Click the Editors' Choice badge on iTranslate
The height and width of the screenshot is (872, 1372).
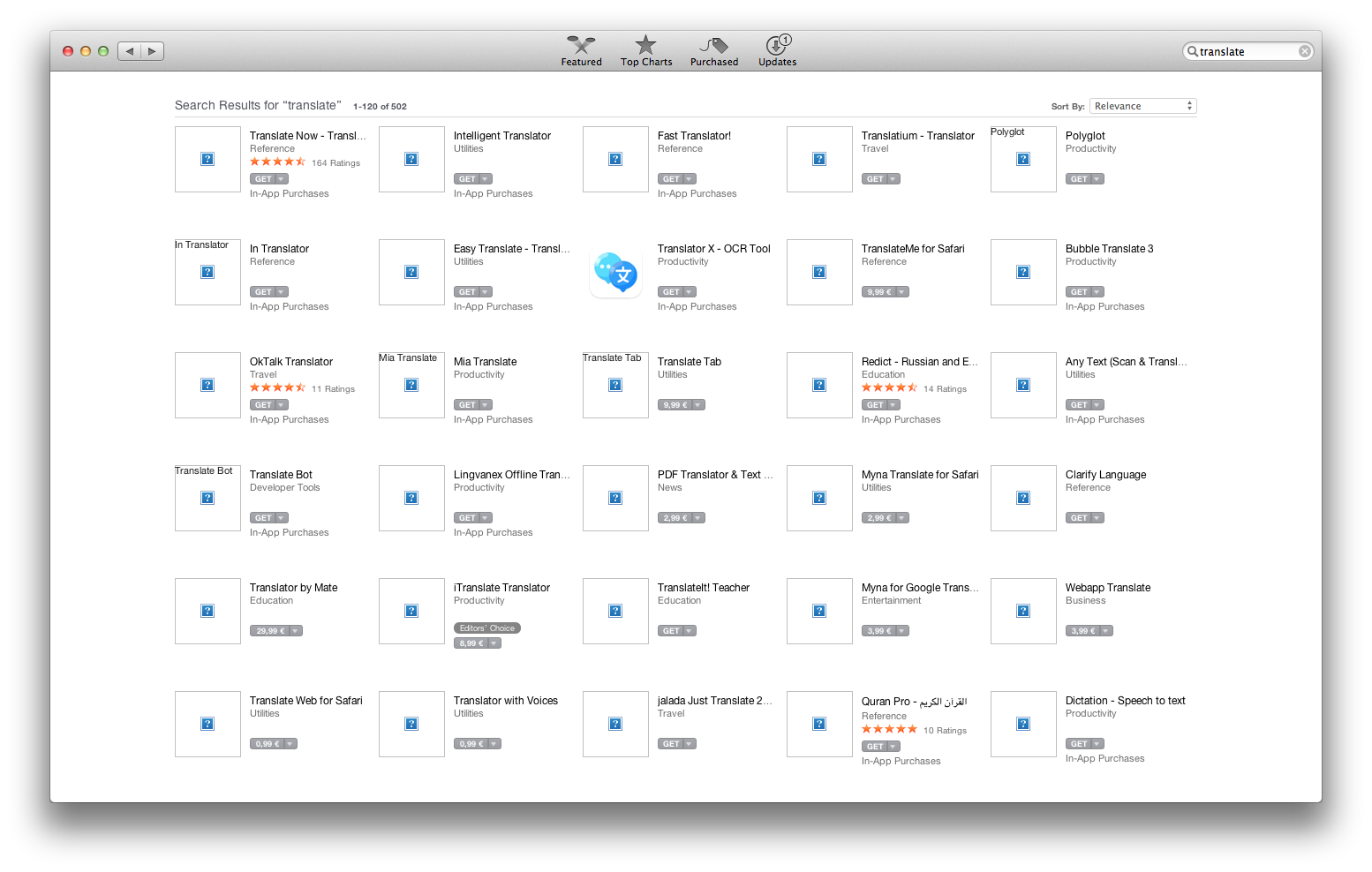click(x=487, y=628)
